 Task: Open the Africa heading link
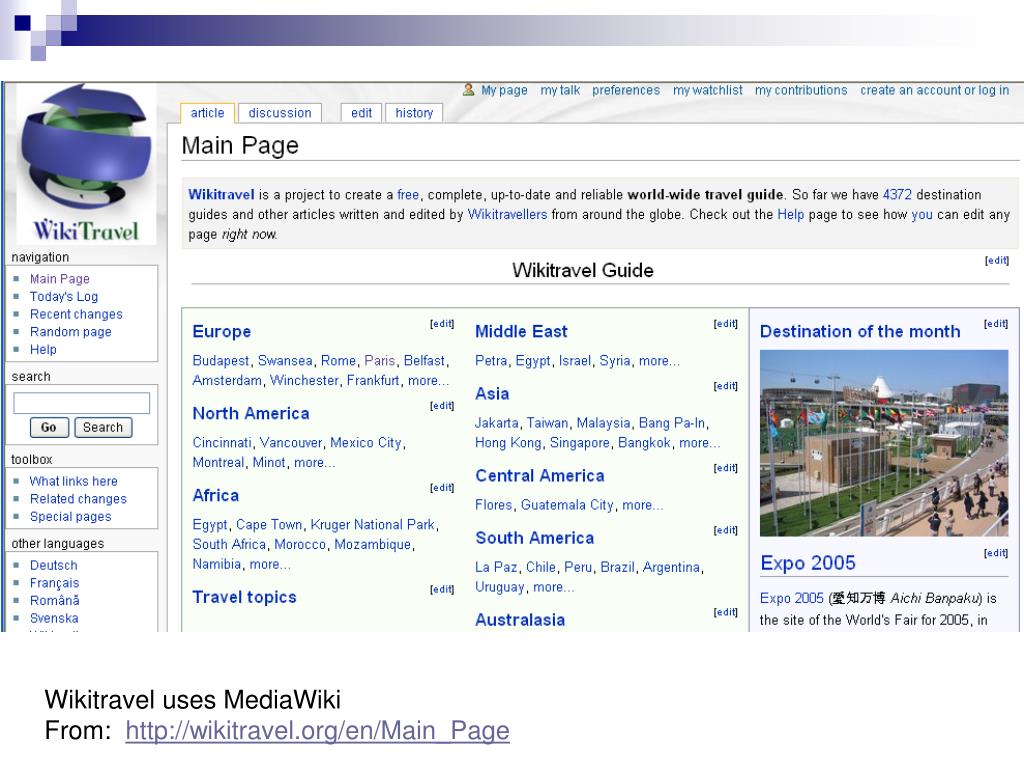pos(216,496)
